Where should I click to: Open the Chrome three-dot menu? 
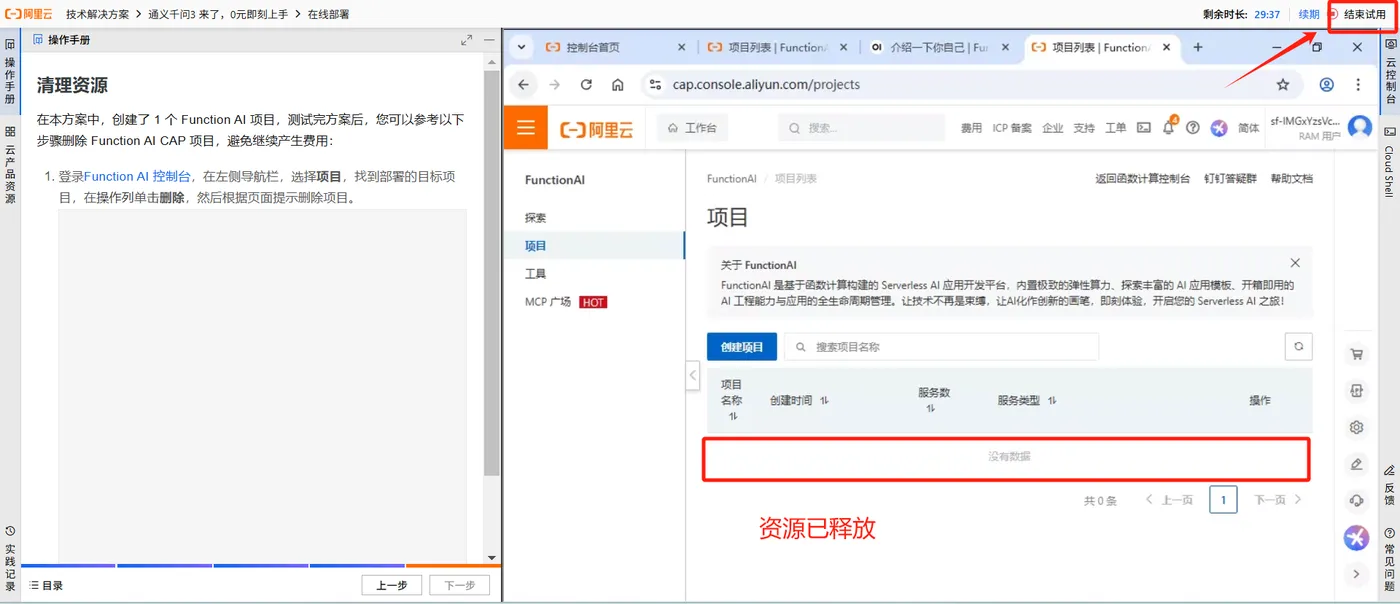[x=1358, y=85]
